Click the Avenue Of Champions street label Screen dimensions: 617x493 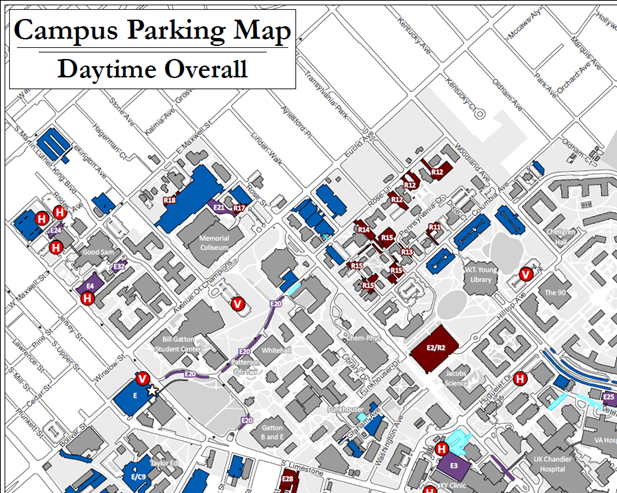(x=205, y=287)
